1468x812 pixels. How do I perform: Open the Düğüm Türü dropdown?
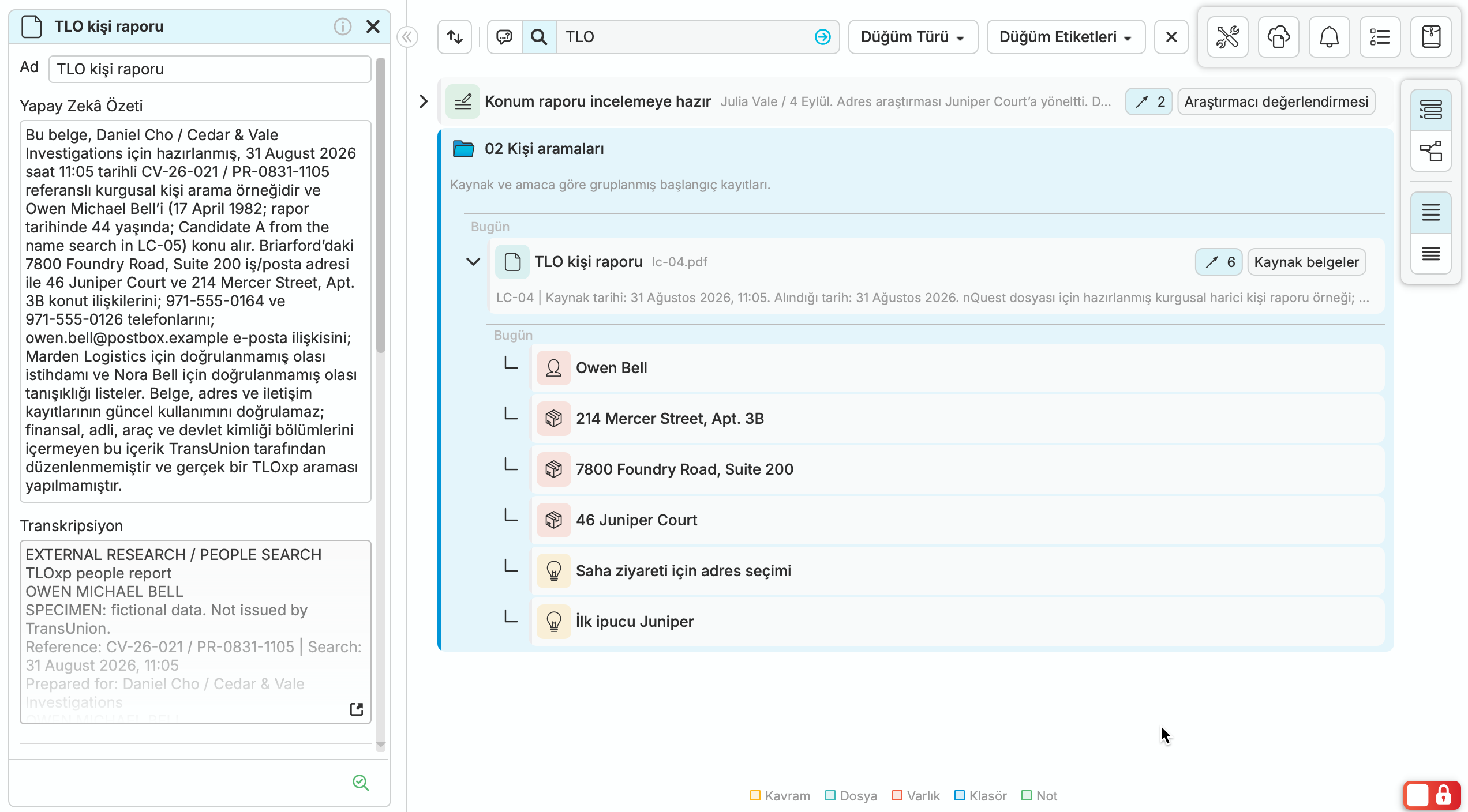pyautogui.click(x=913, y=37)
